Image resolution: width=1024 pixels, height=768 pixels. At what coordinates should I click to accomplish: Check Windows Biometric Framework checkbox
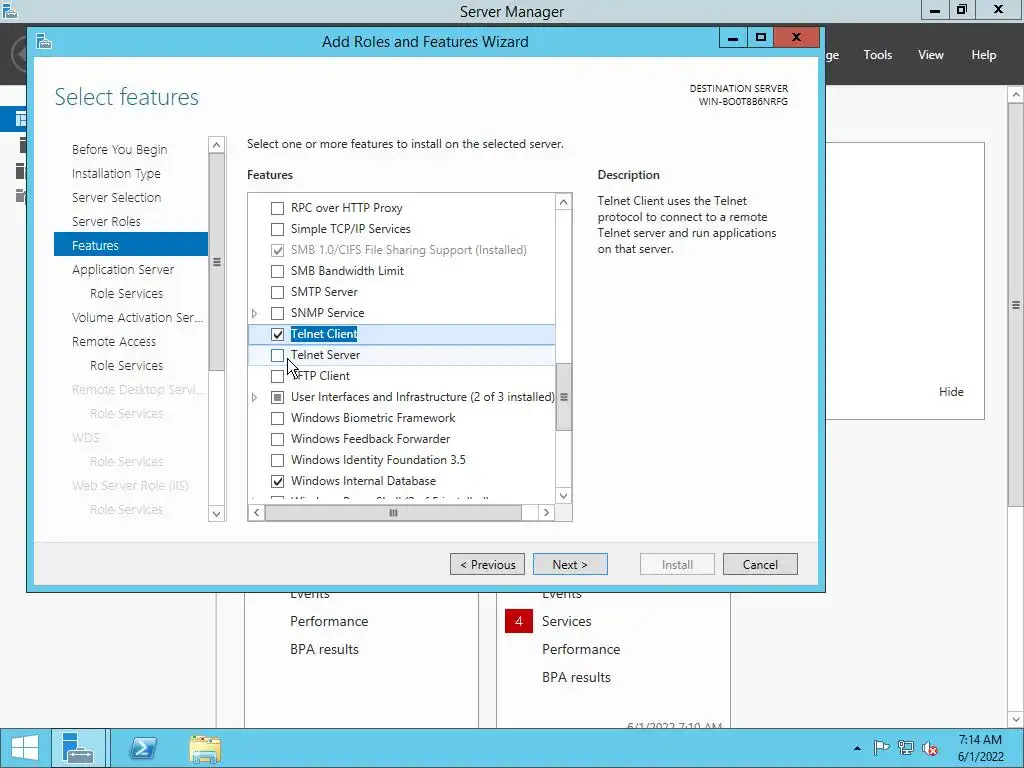coord(278,418)
